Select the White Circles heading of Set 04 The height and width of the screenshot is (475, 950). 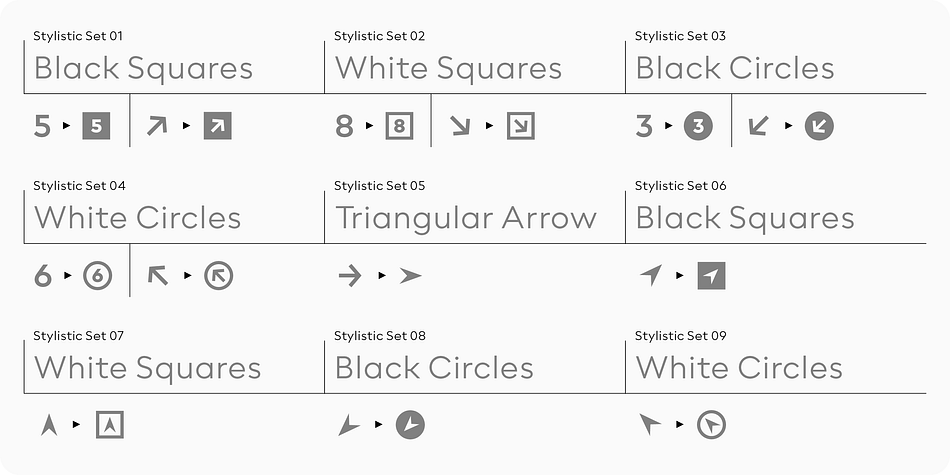click(138, 218)
